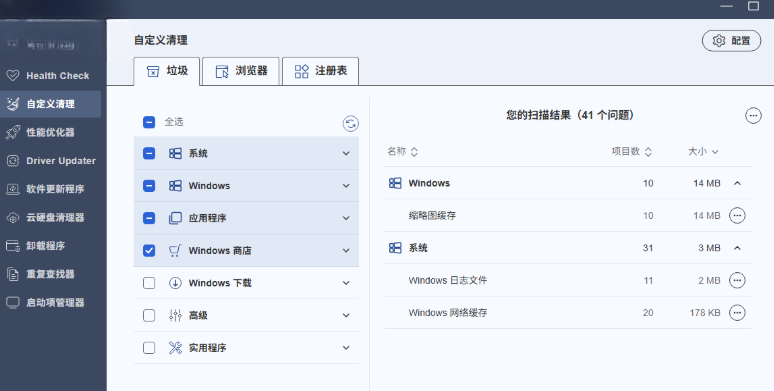
Task: Select 自定义清理 broom icon in sidebar
Action: tap(13, 104)
